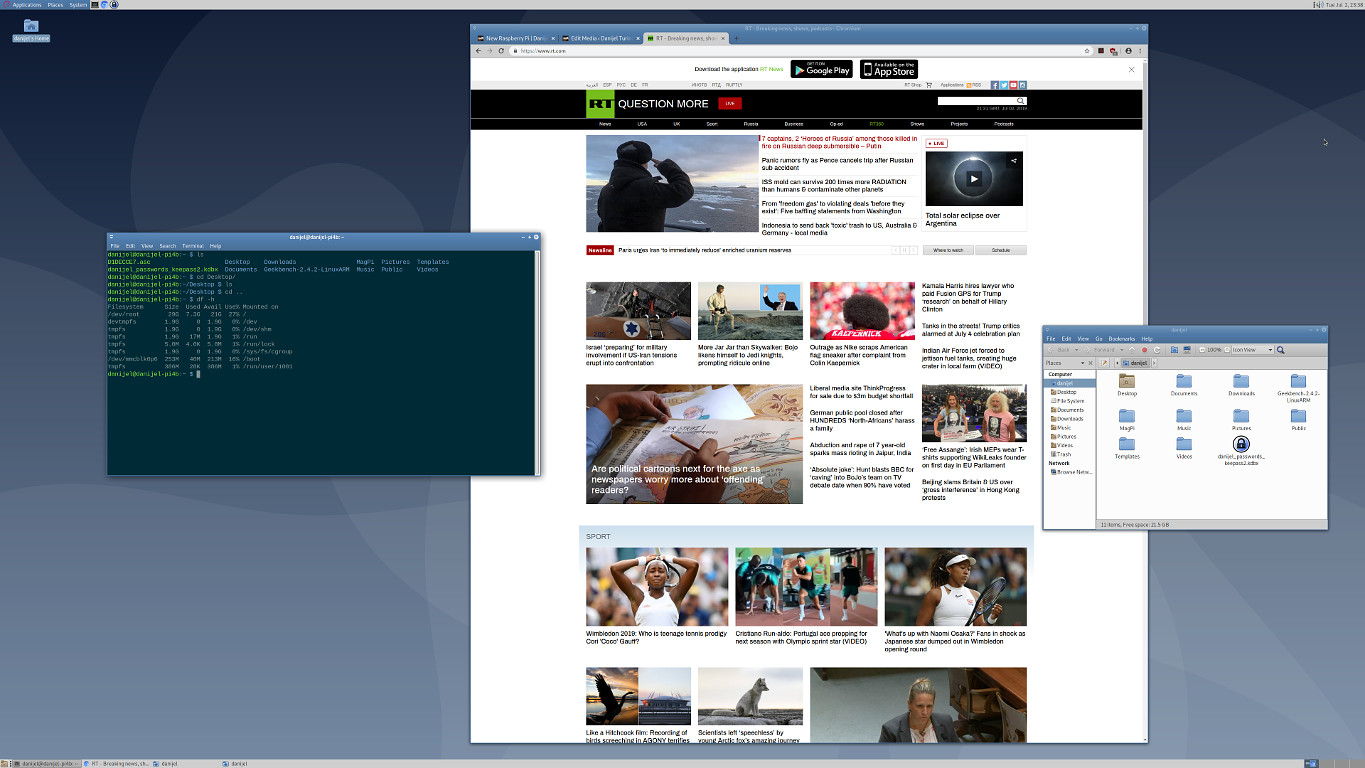Image resolution: width=1365 pixels, height=768 pixels.
Task: Bookmark this page with the star icon
Action: [1087, 51]
